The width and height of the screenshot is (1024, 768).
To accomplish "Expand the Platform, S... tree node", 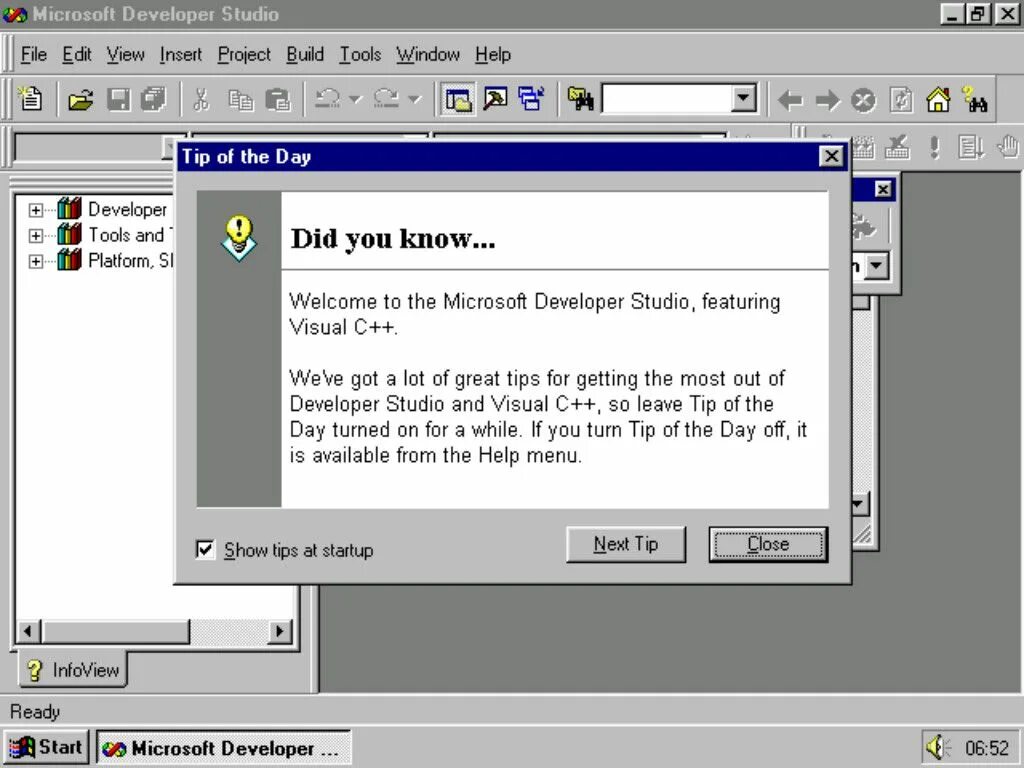I will (35, 261).
